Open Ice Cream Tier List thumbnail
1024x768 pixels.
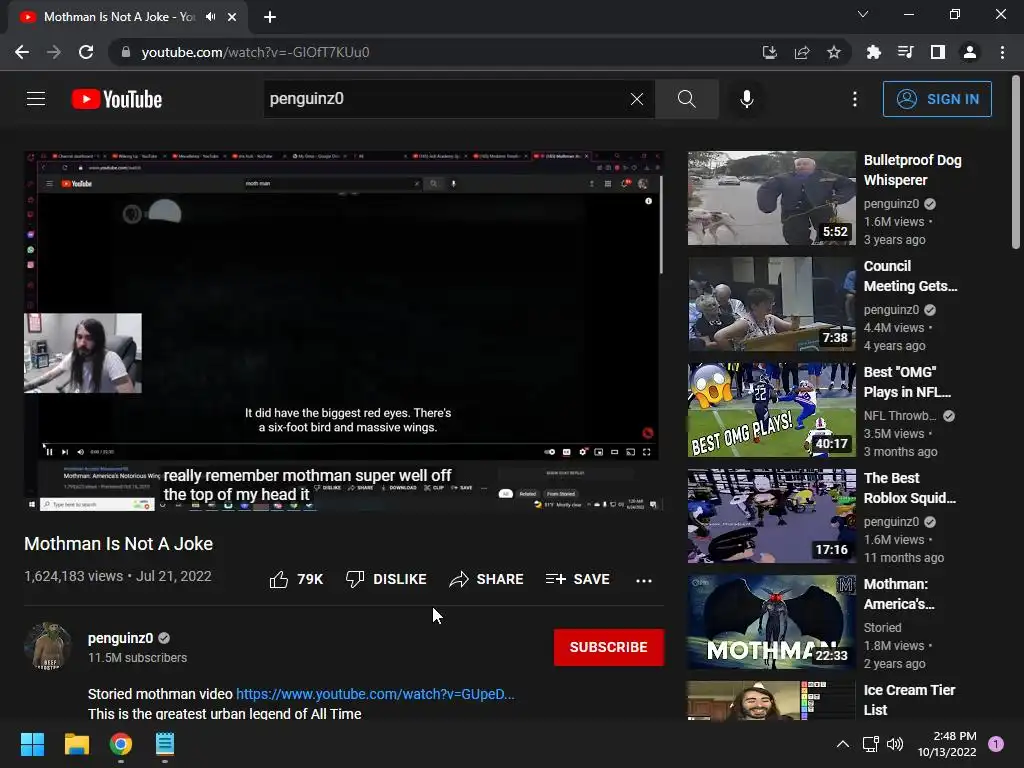(x=771, y=700)
